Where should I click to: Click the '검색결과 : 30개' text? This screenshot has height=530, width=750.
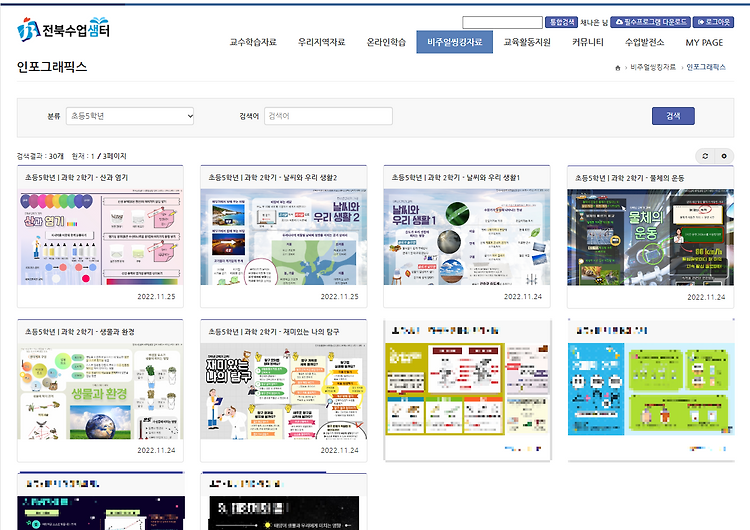point(40,156)
